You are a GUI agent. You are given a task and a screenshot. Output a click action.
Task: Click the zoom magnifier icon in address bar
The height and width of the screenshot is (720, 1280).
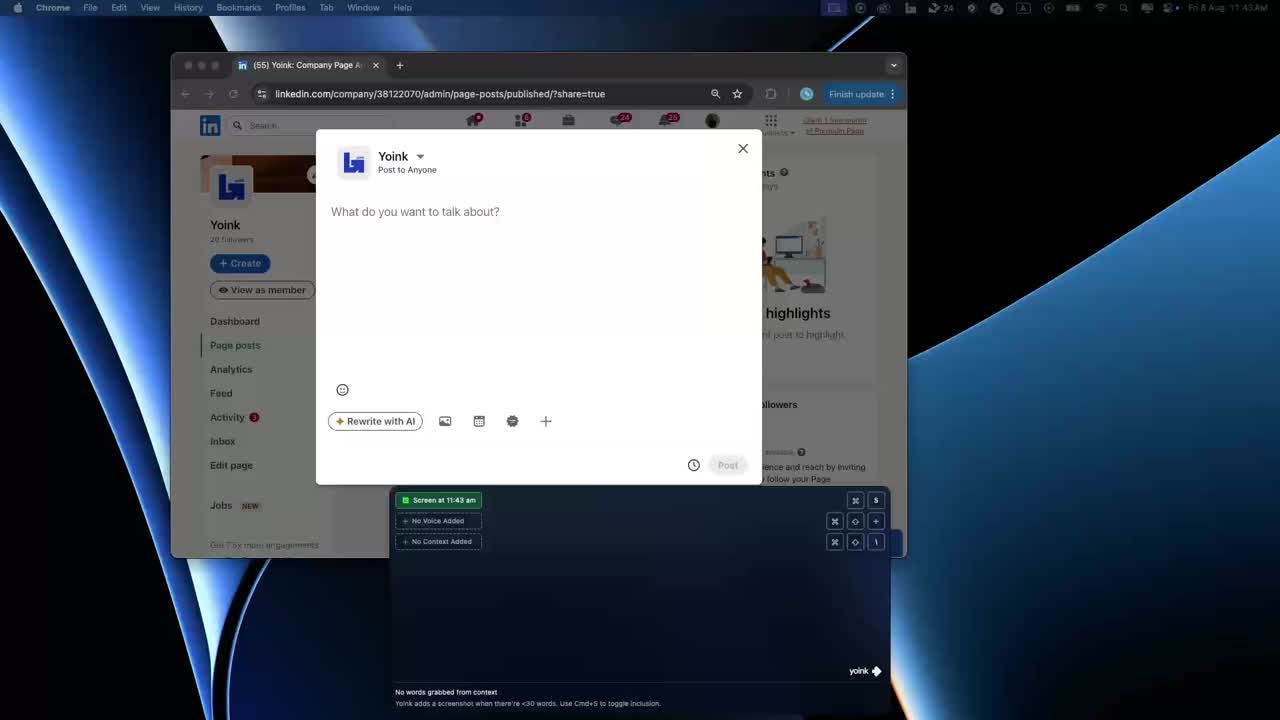point(715,94)
